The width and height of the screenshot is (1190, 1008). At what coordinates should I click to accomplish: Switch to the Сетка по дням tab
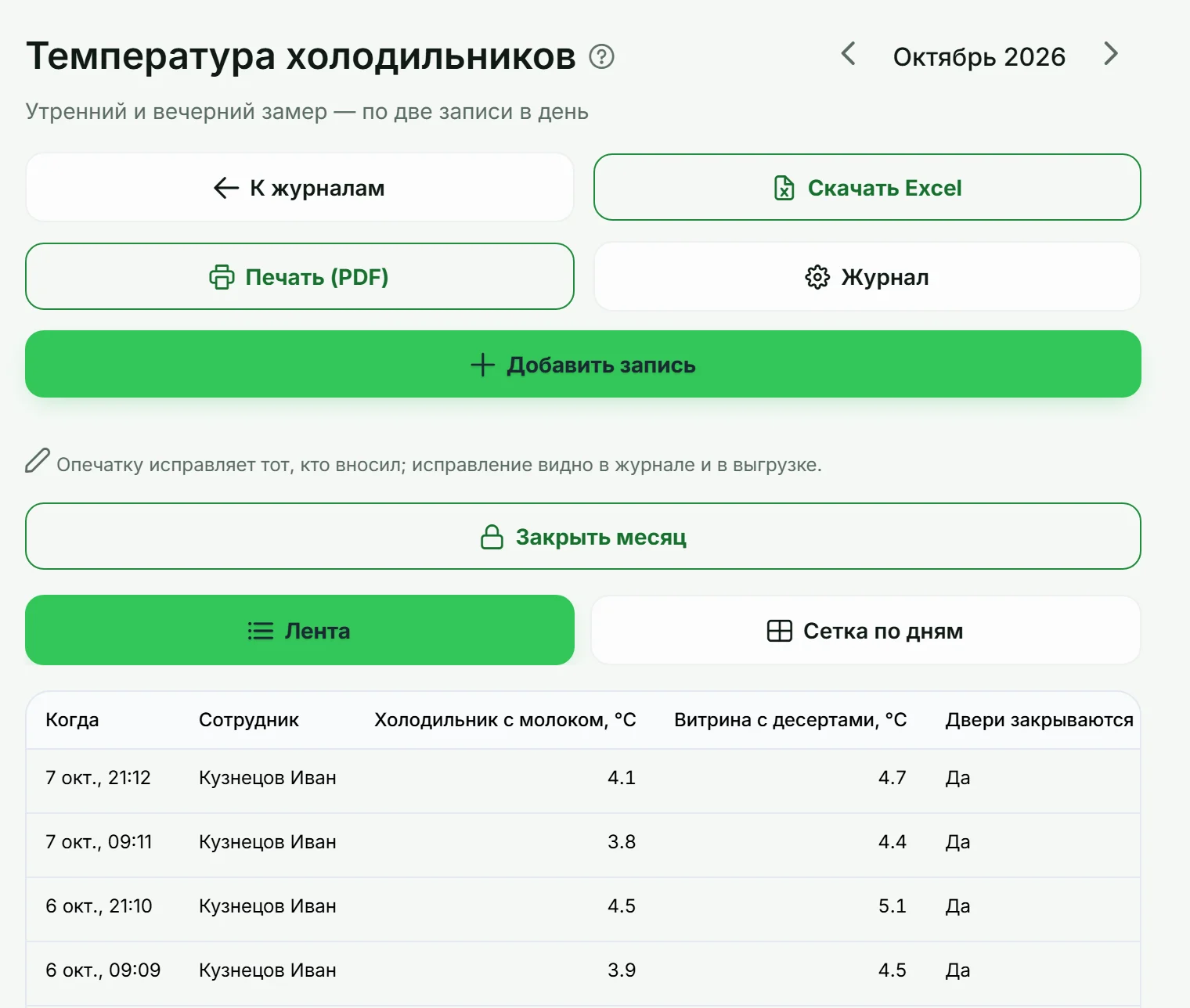[866, 631]
